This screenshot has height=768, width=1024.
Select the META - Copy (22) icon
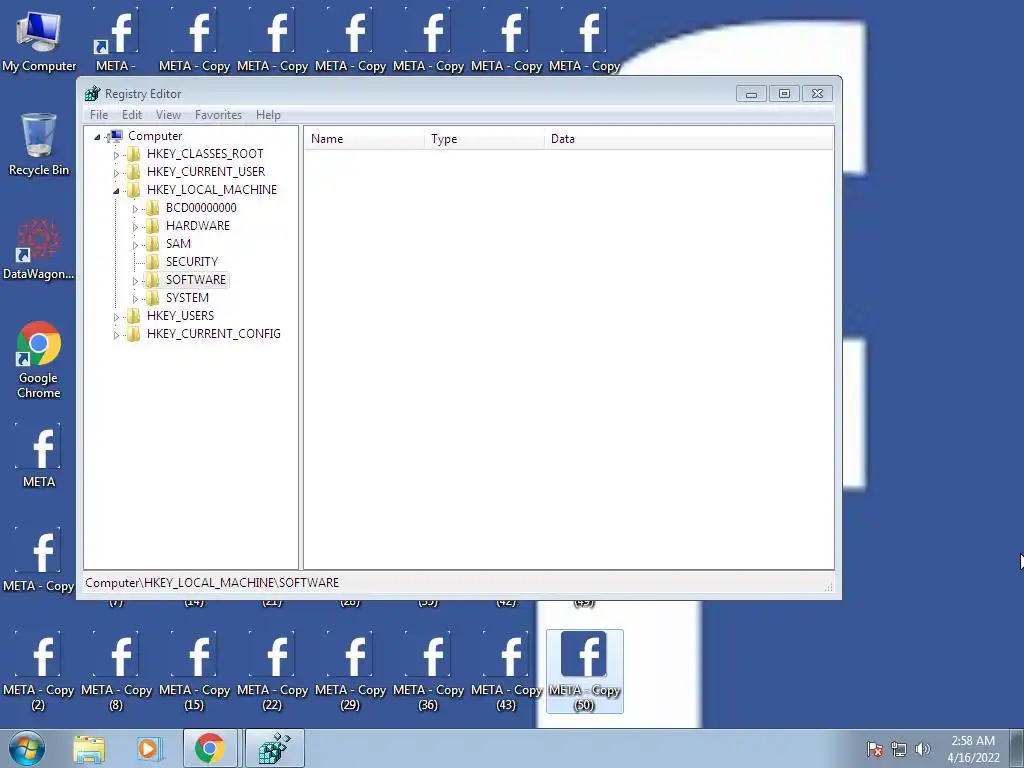(272, 671)
